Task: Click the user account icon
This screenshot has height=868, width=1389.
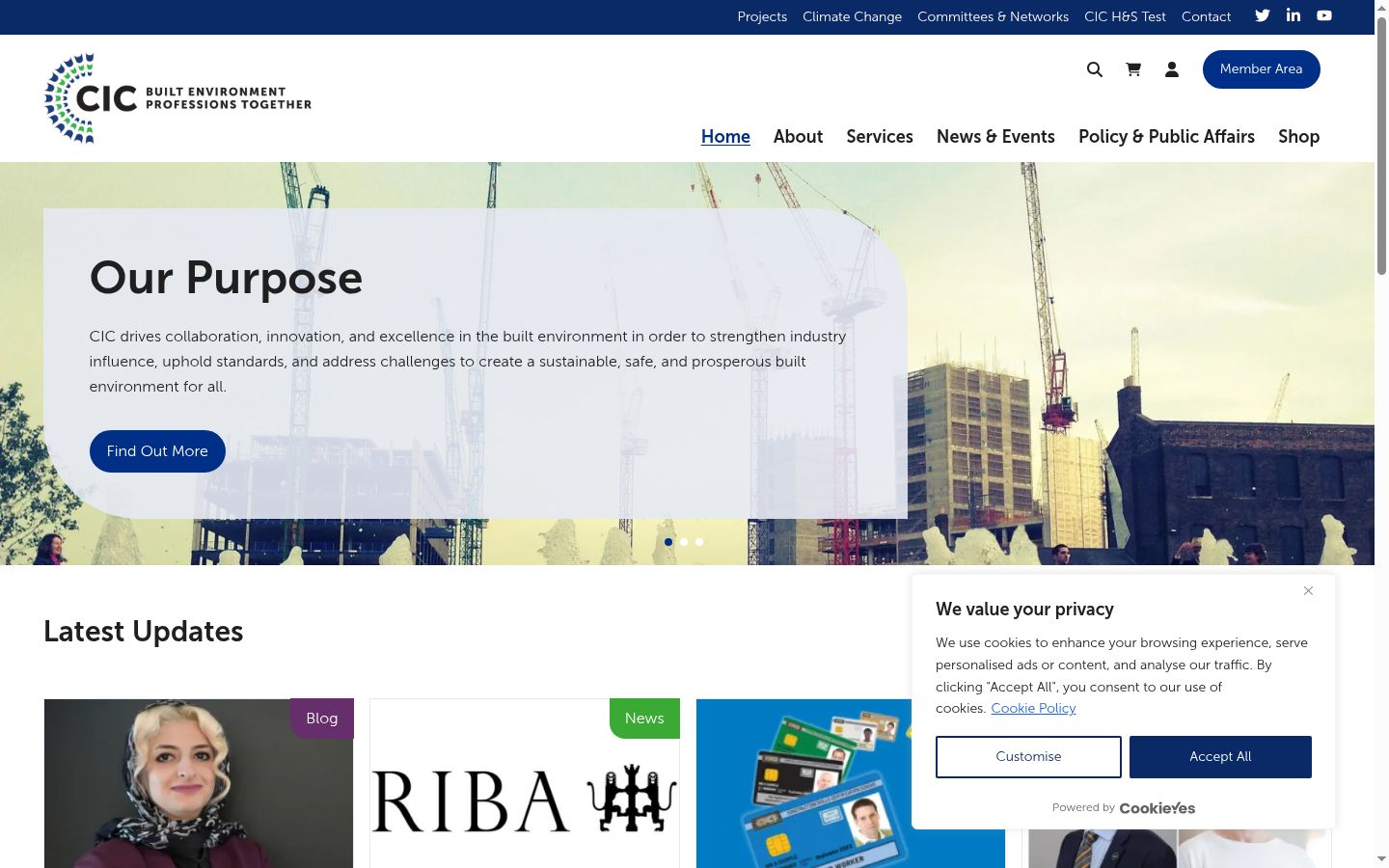Action: click(1172, 69)
